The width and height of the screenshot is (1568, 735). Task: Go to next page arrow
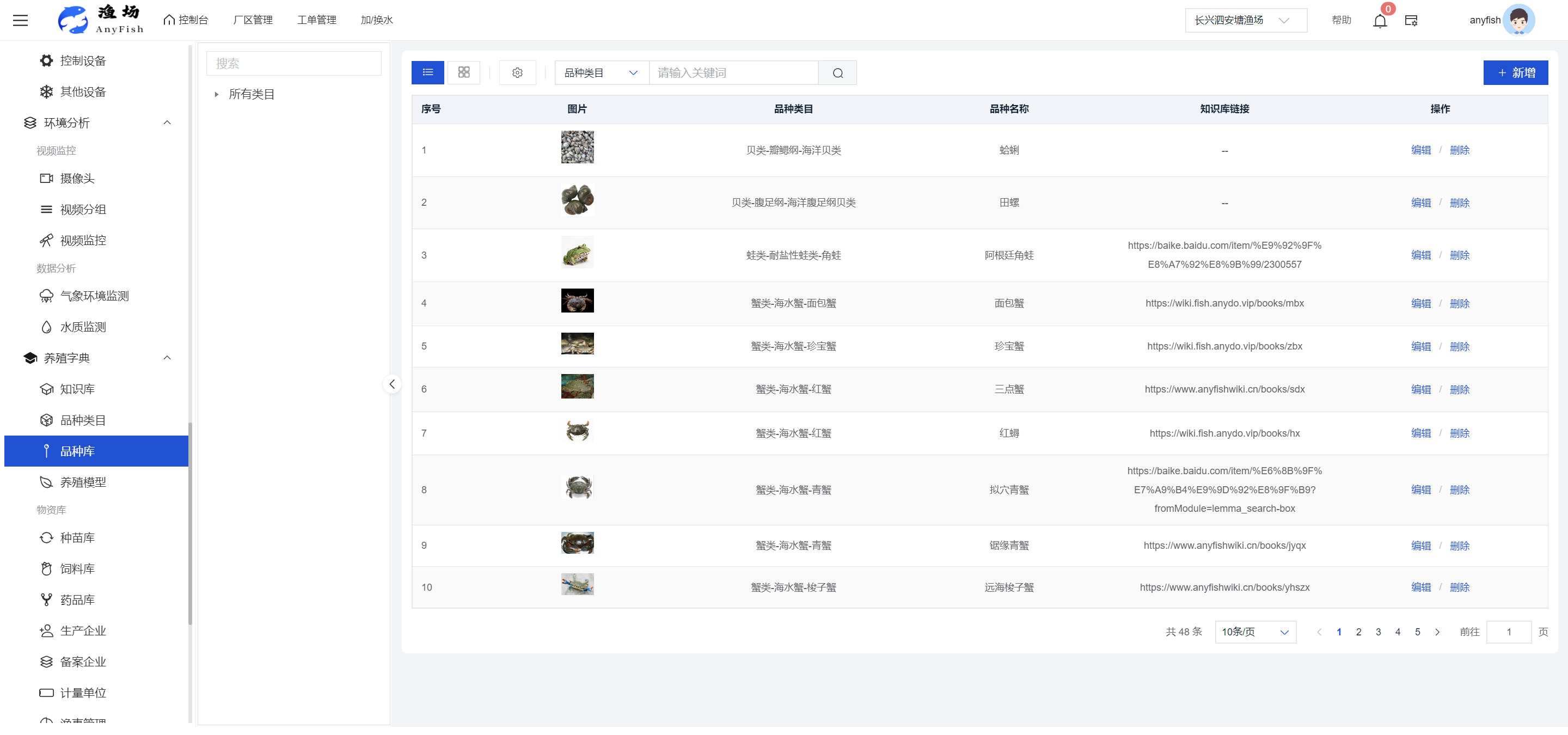[x=1437, y=632]
